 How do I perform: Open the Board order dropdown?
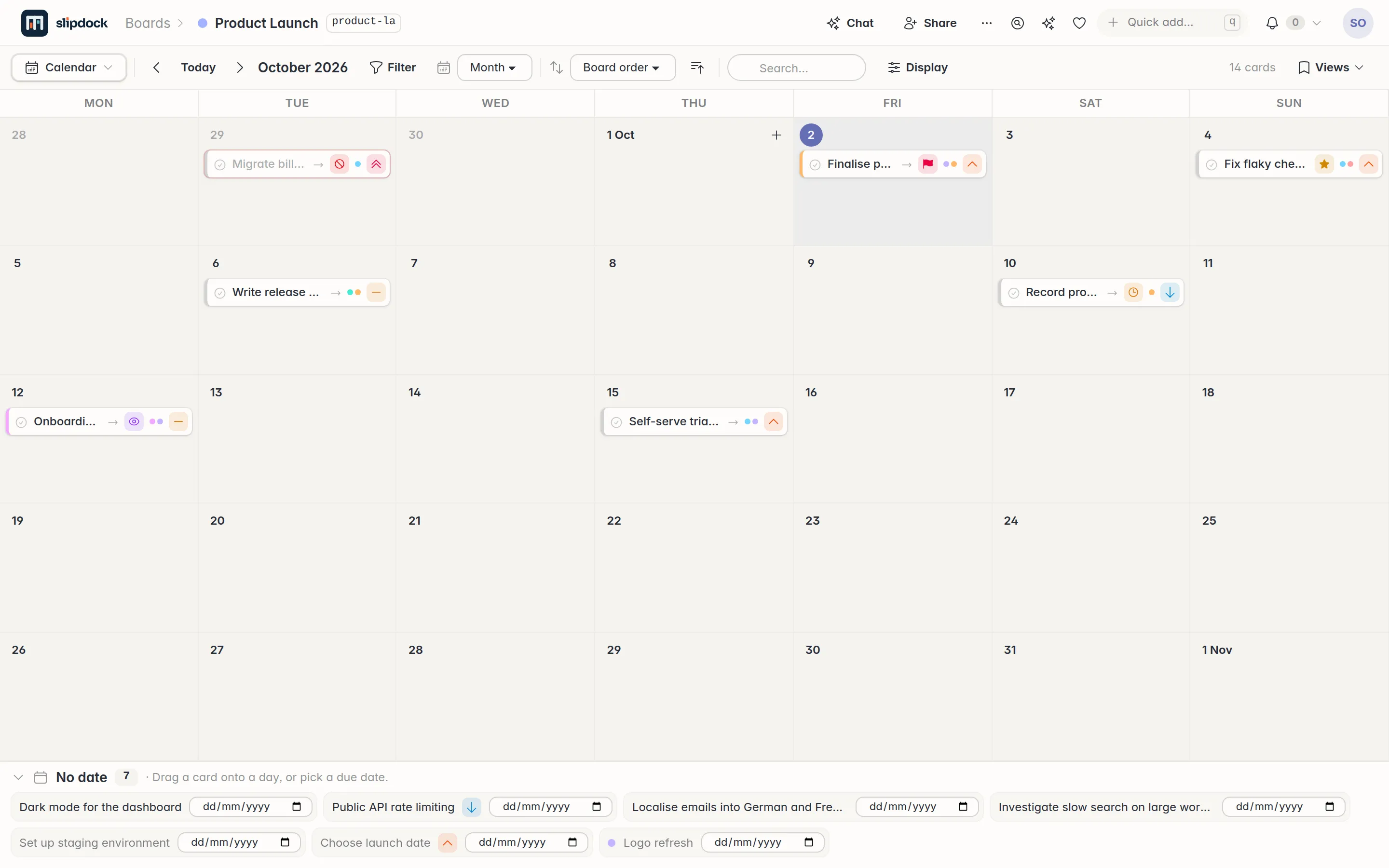point(623,68)
